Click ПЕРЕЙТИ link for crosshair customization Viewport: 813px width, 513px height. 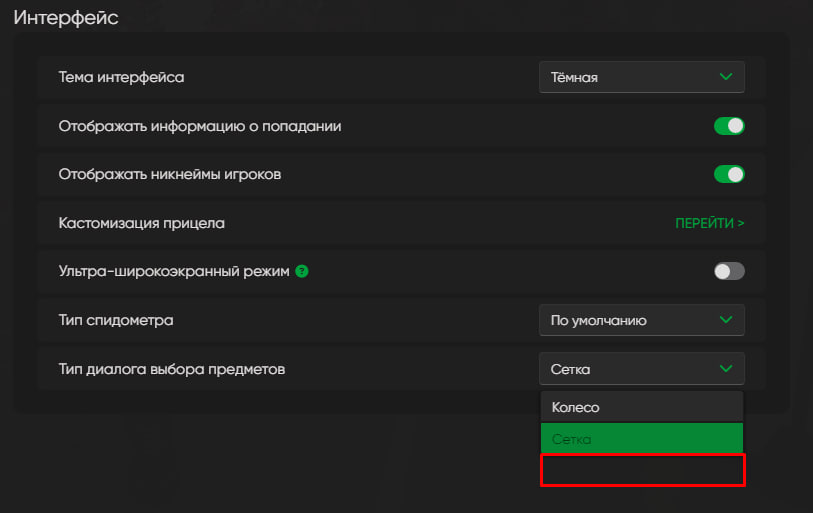[x=709, y=223]
